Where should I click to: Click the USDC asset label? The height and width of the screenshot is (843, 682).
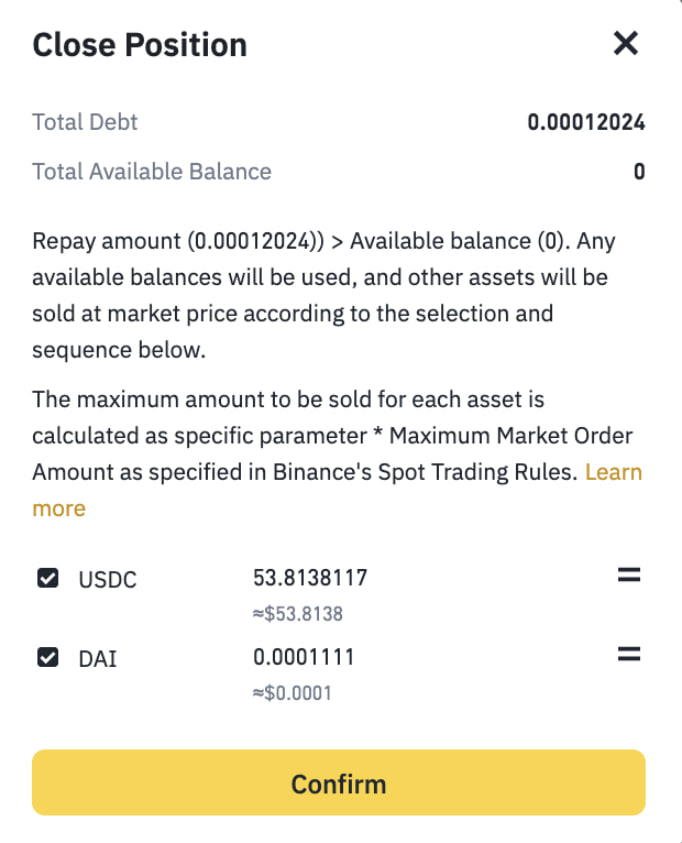(109, 579)
